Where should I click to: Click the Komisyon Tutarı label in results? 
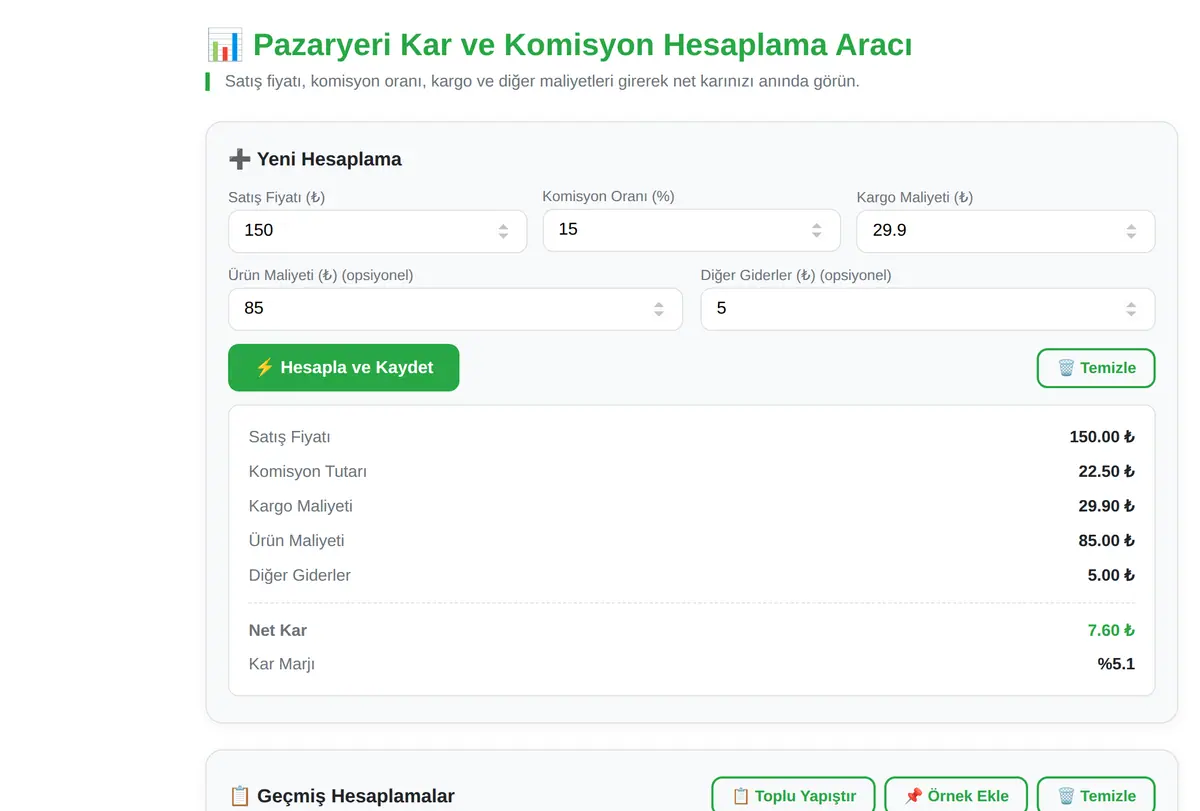(308, 471)
